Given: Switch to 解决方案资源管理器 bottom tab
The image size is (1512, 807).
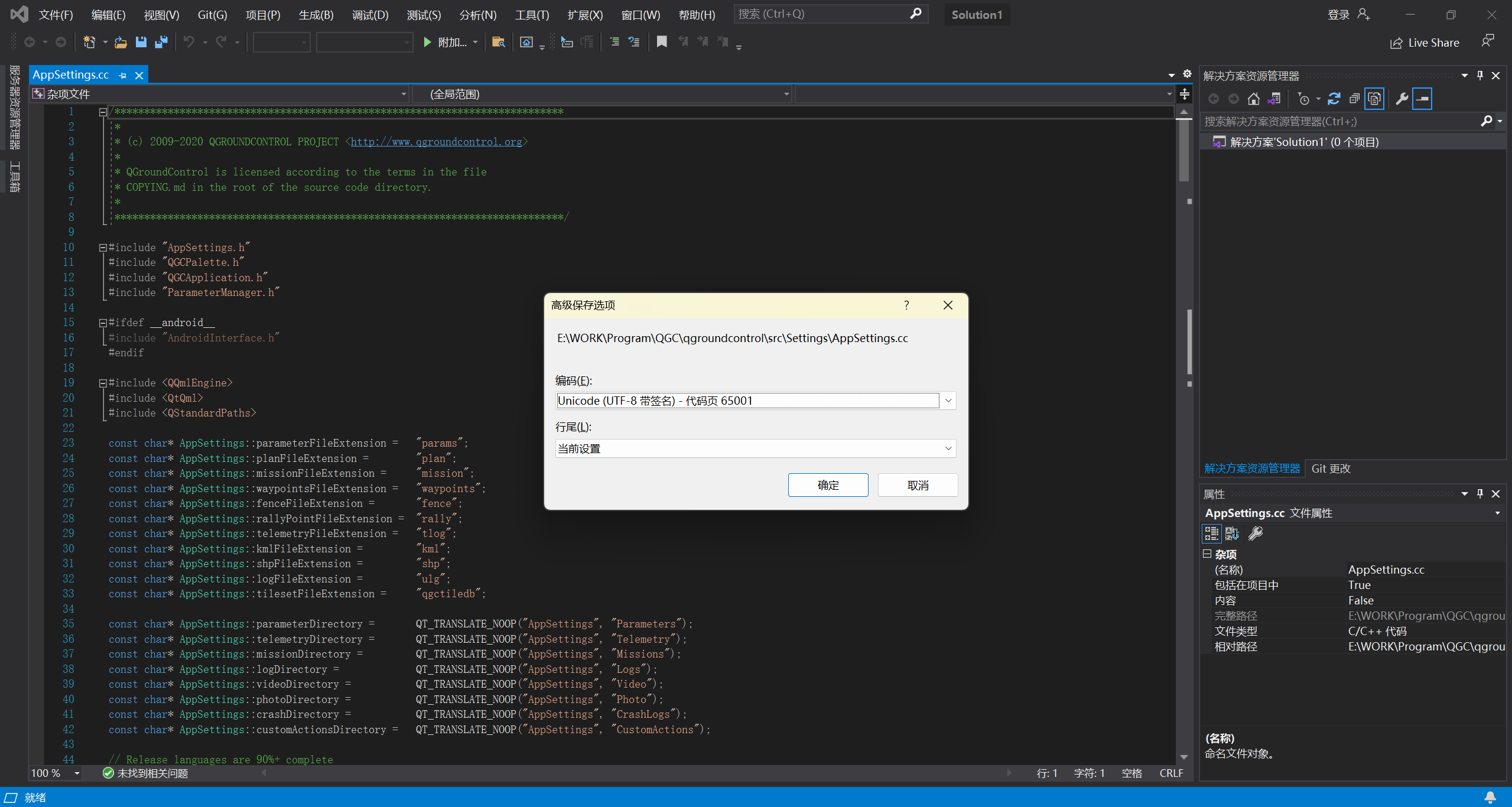Looking at the screenshot, I should tap(1252, 468).
